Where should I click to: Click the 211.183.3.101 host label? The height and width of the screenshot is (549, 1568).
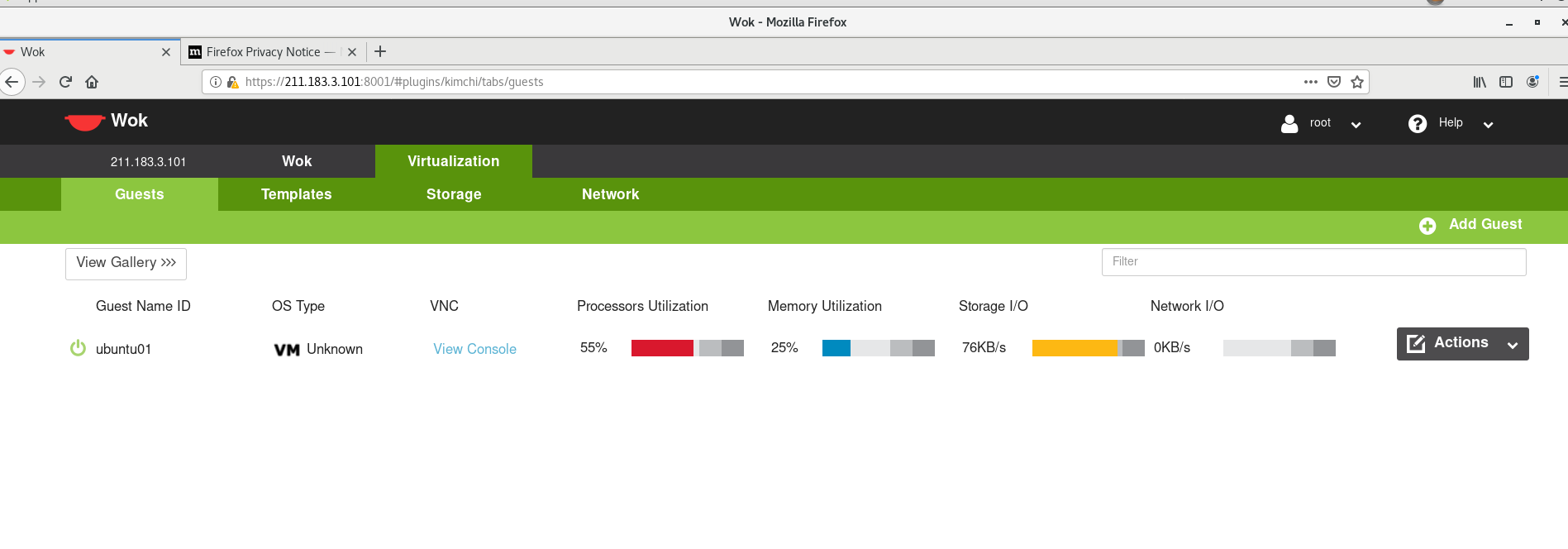point(148,162)
